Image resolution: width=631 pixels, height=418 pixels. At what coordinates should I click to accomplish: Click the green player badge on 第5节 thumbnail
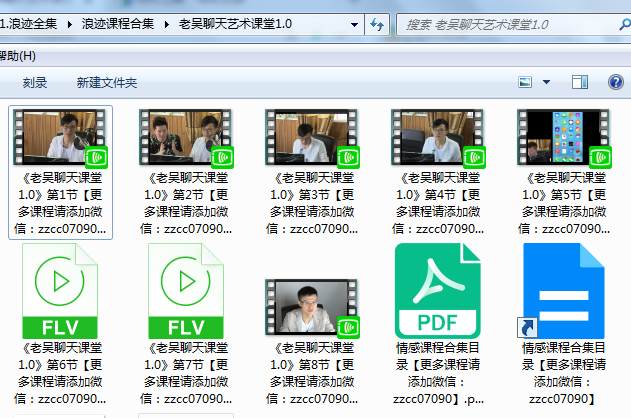click(x=600, y=157)
